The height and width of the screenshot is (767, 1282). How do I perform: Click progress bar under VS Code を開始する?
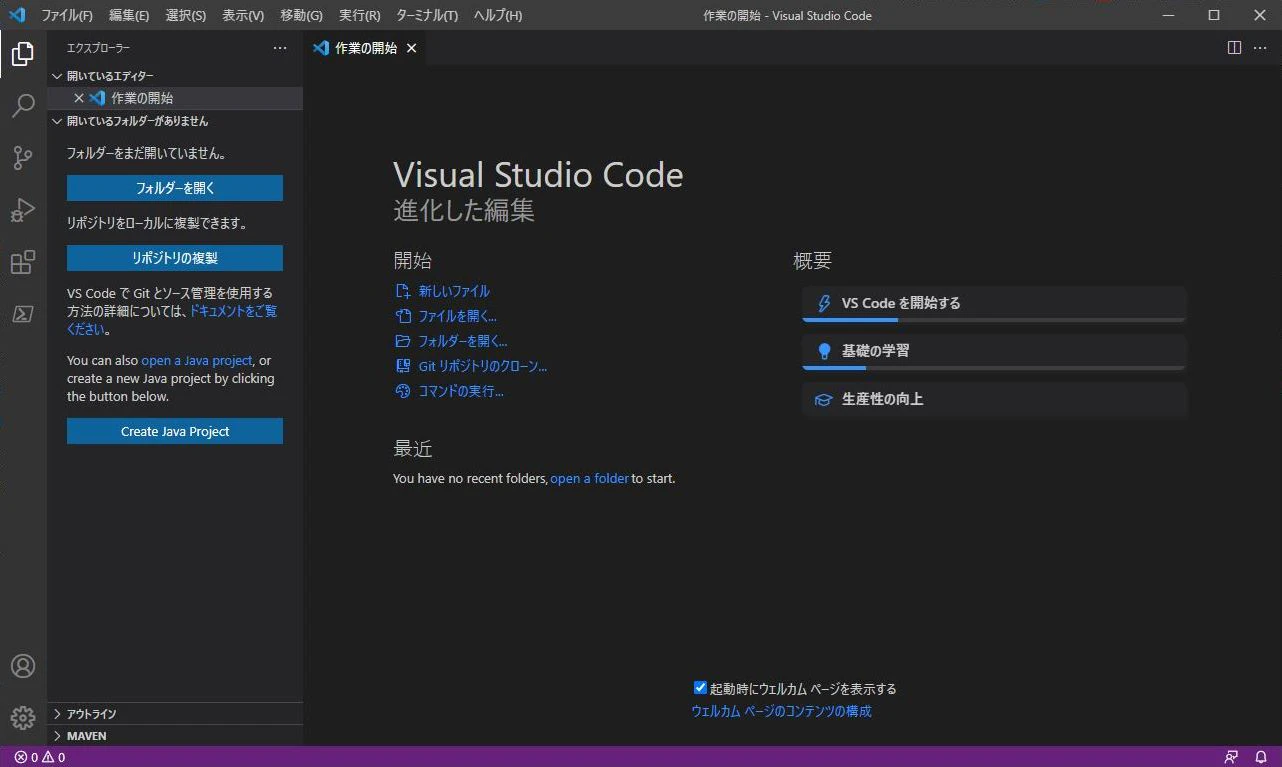point(994,320)
